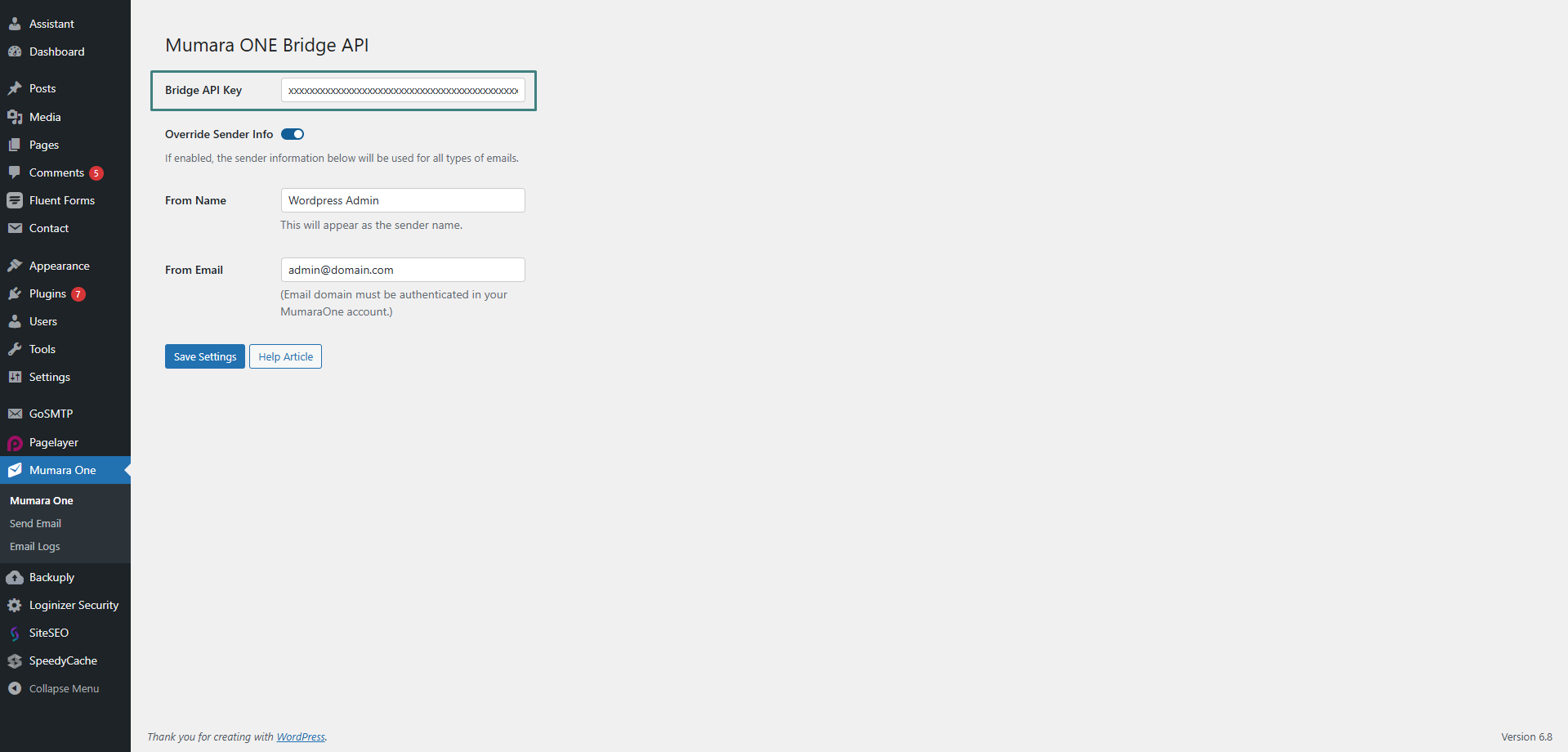Screen dimensions: 1568x752
Task: Click the Pages icon
Action: pyautogui.click(x=15, y=145)
